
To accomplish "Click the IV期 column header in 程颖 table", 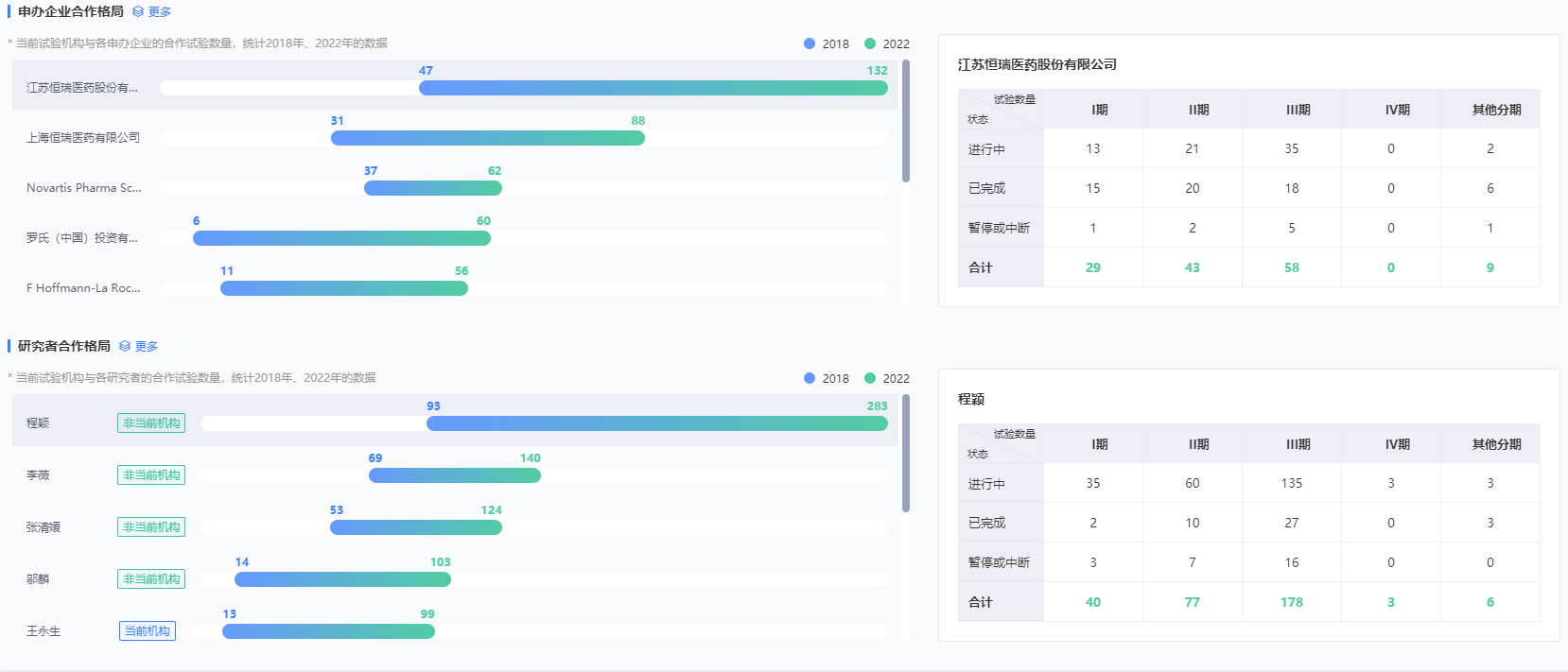I will (1398, 444).
